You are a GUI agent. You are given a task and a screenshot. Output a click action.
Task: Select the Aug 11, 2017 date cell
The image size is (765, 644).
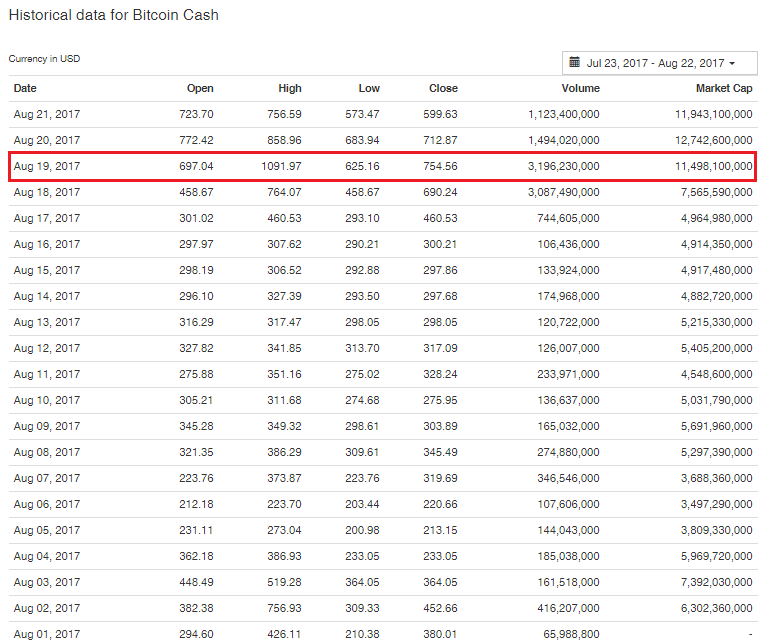(x=47, y=374)
